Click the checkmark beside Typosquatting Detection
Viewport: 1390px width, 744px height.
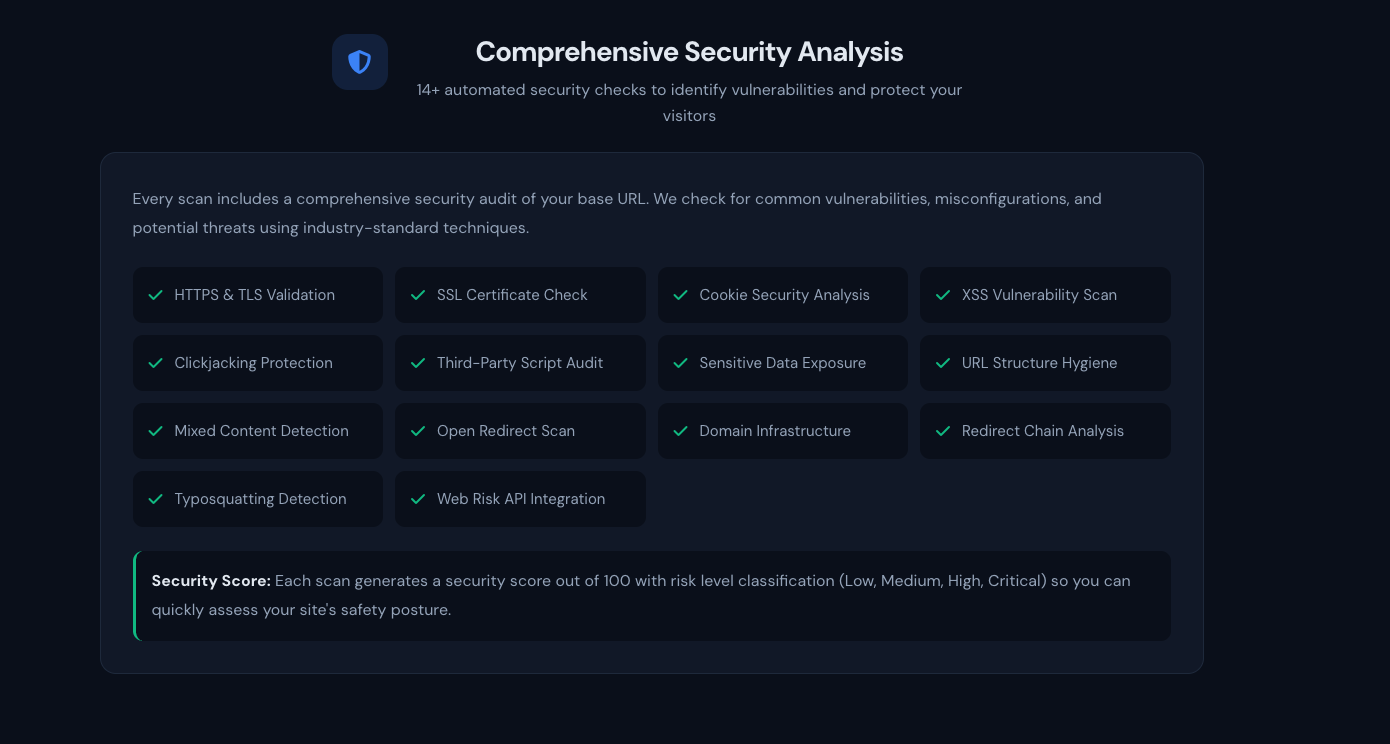[155, 499]
